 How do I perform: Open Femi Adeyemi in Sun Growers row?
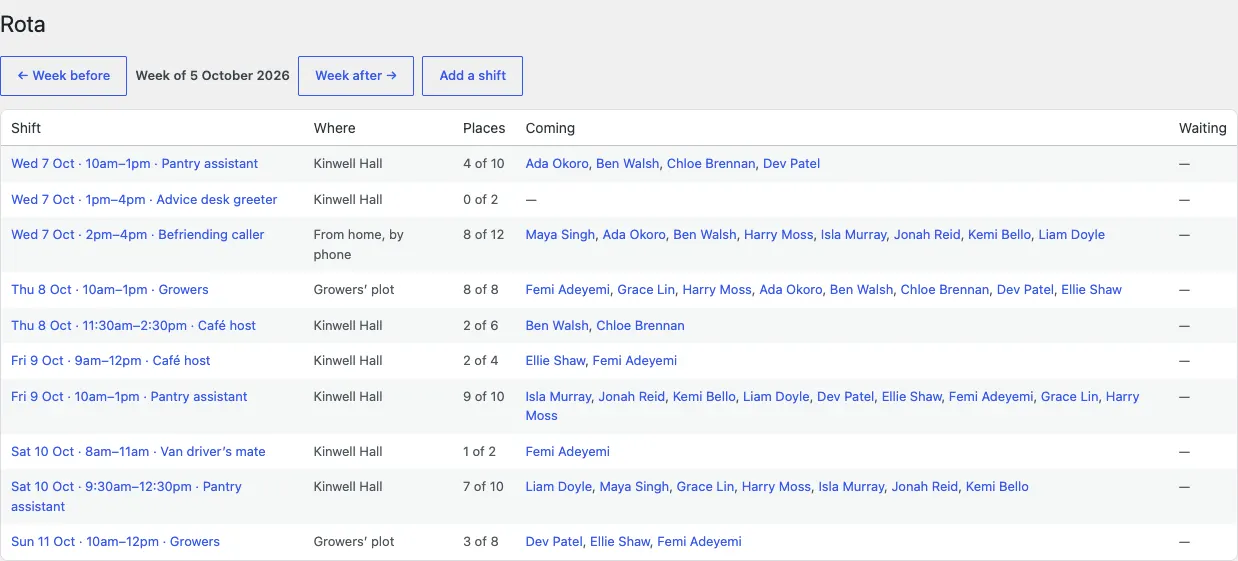(x=700, y=542)
